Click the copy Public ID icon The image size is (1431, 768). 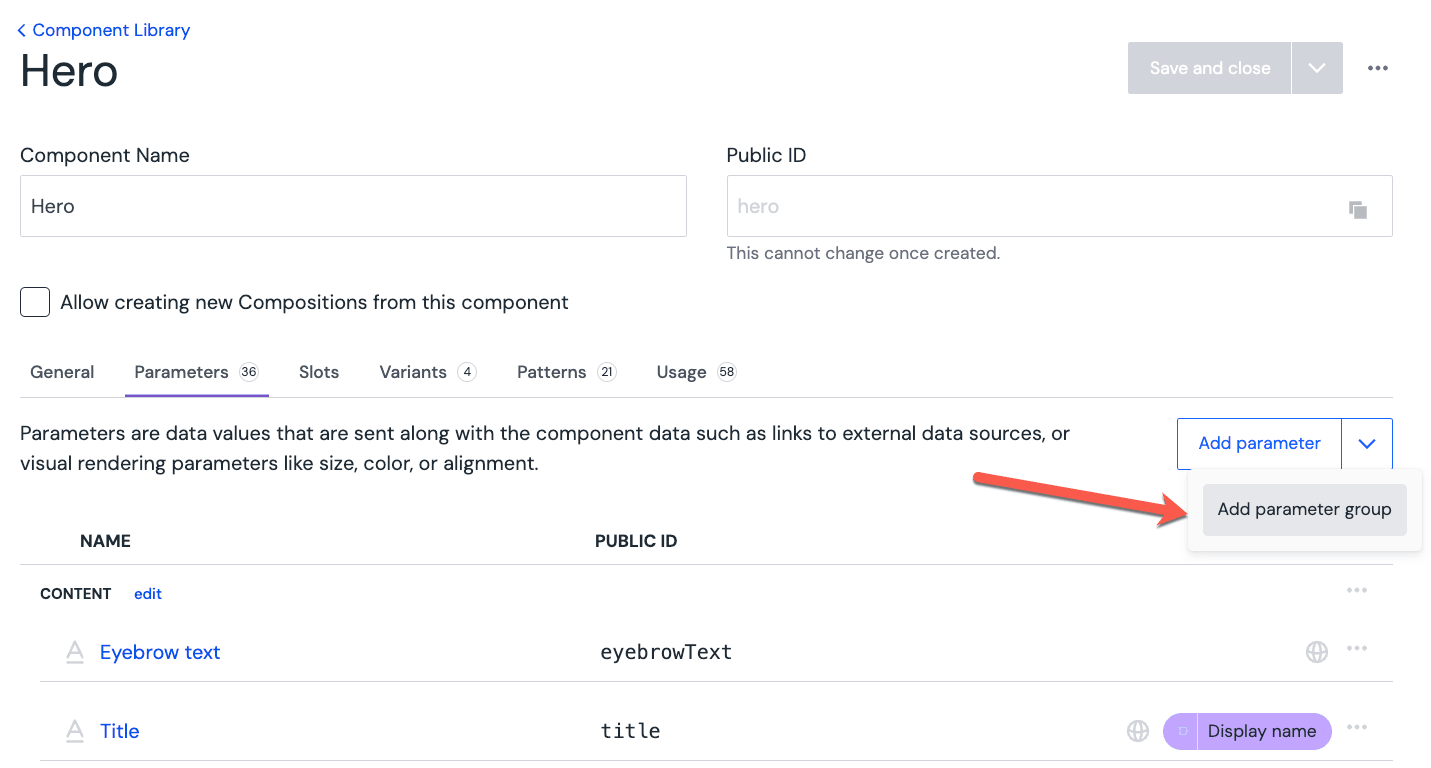pyautogui.click(x=1357, y=209)
